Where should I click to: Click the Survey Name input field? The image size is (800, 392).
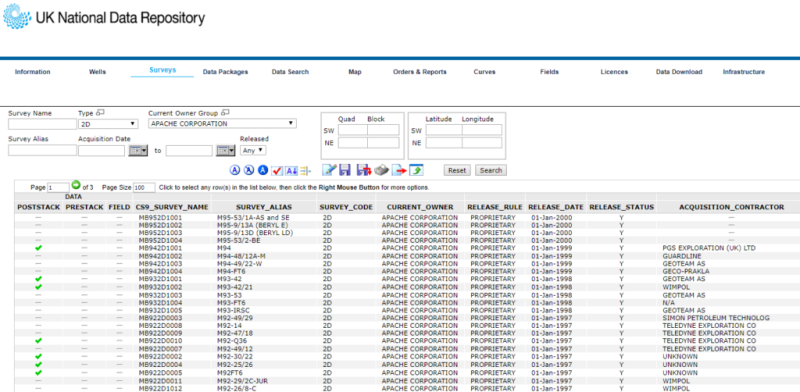[42, 124]
